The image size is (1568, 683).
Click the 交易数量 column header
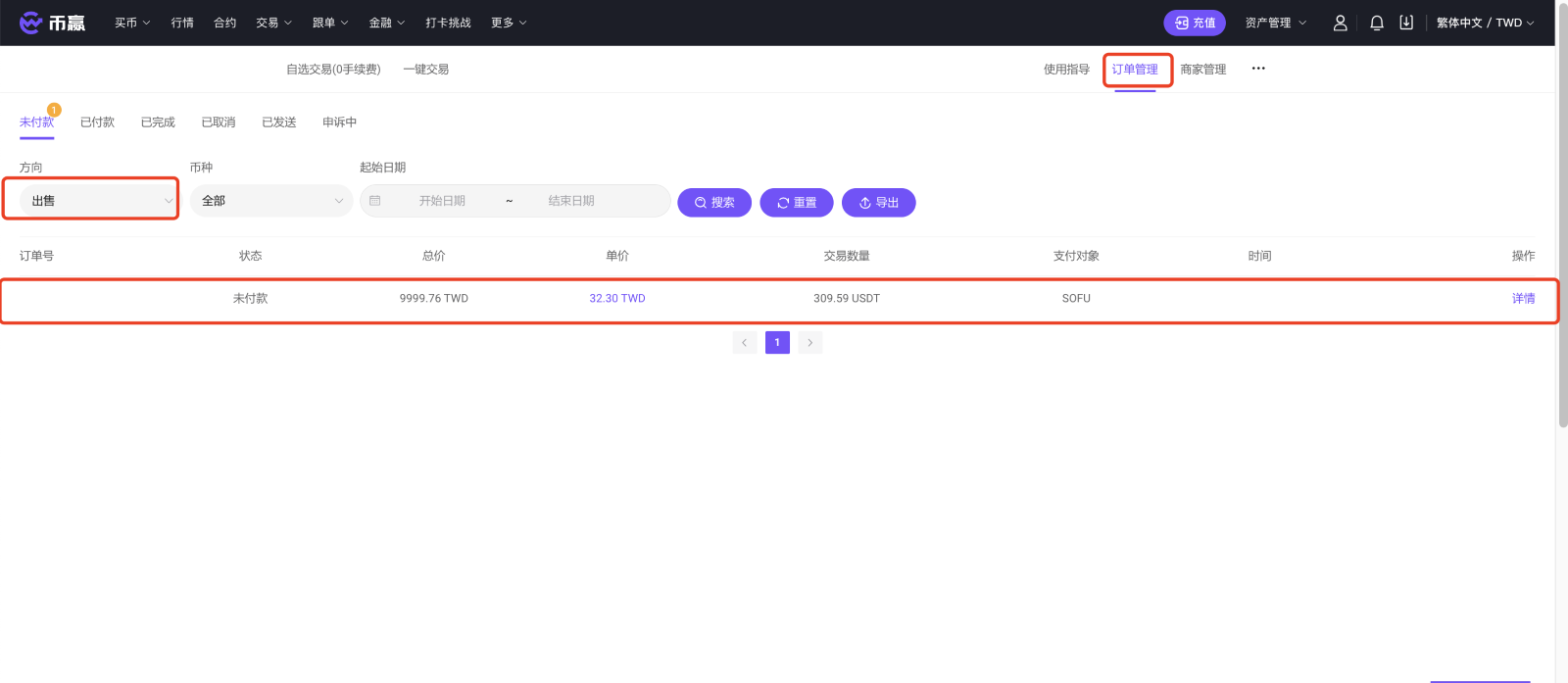[x=847, y=256]
